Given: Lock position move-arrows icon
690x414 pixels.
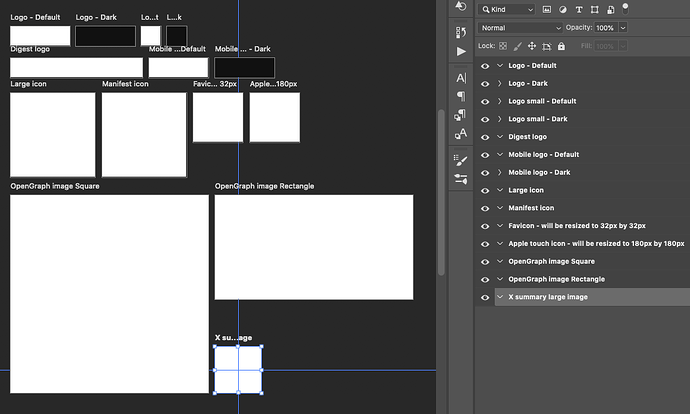Looking at the screenshot, I should (x=532, y=46).
